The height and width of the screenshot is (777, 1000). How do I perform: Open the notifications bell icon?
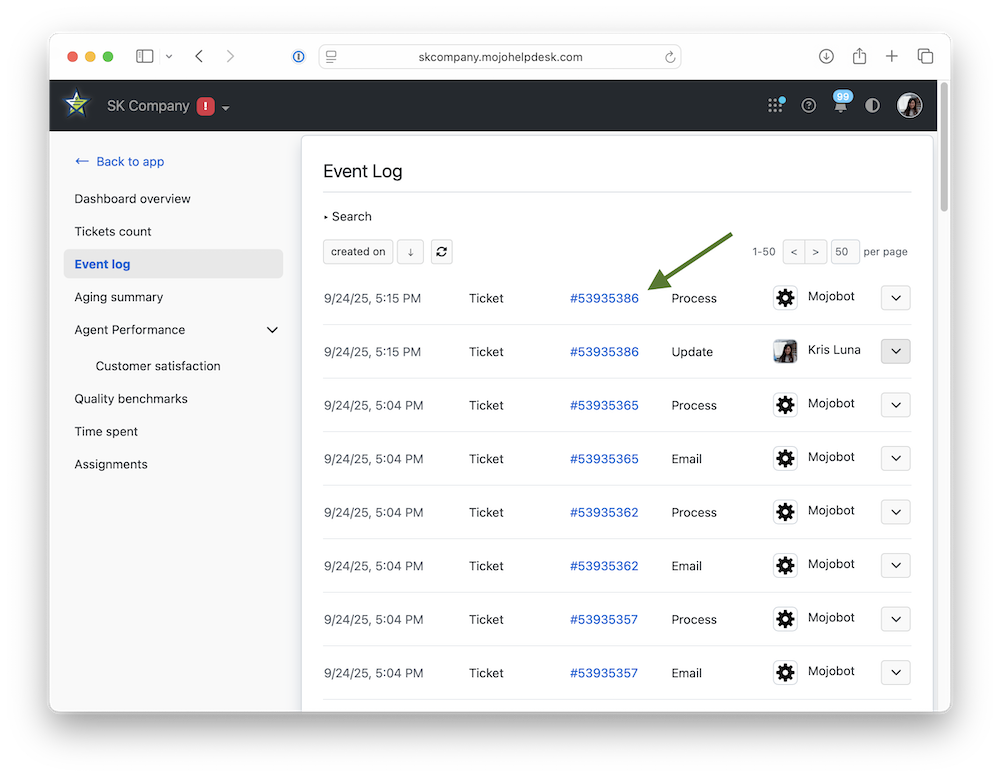[840, 105]
